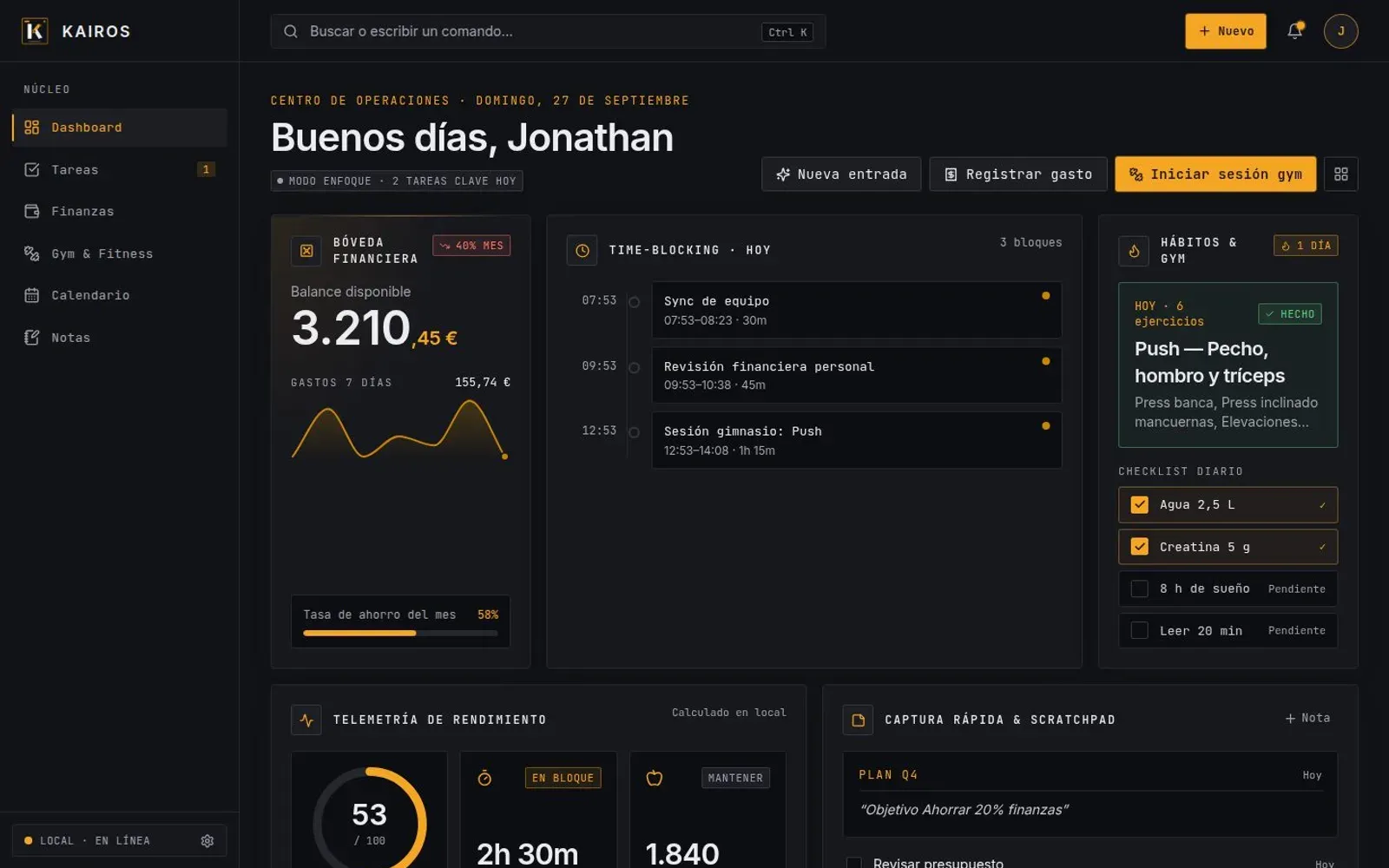The image size is (1389, 868).
Task: Uncheck the Agua 2,5 L checkbox
Action: (x=1140, y=504)
